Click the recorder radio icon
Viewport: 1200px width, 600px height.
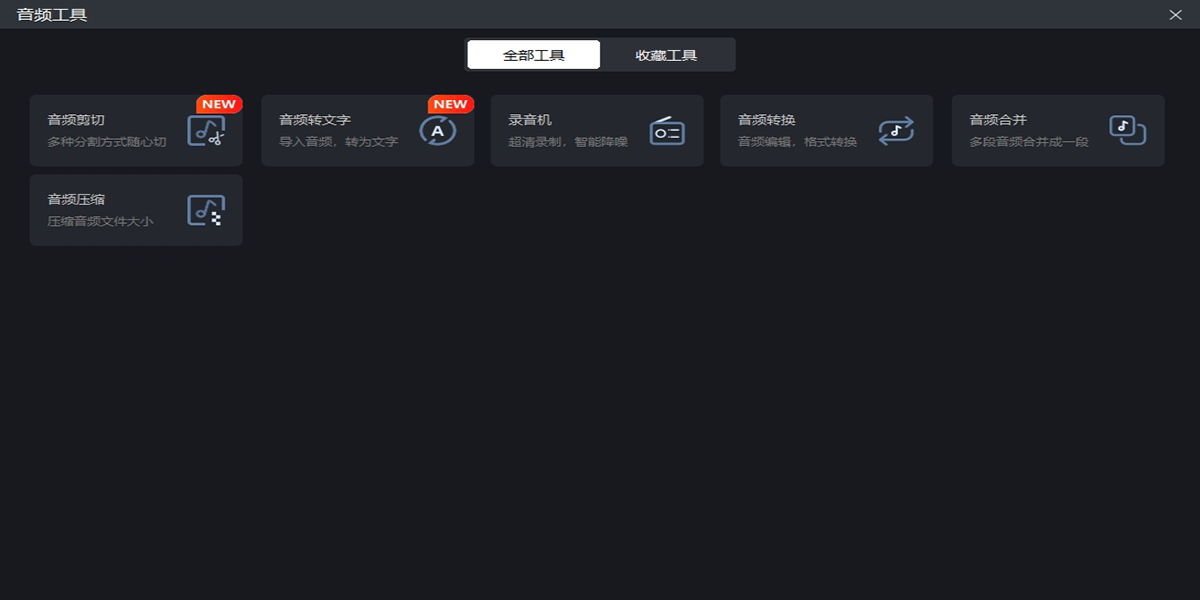coord(667,131)
